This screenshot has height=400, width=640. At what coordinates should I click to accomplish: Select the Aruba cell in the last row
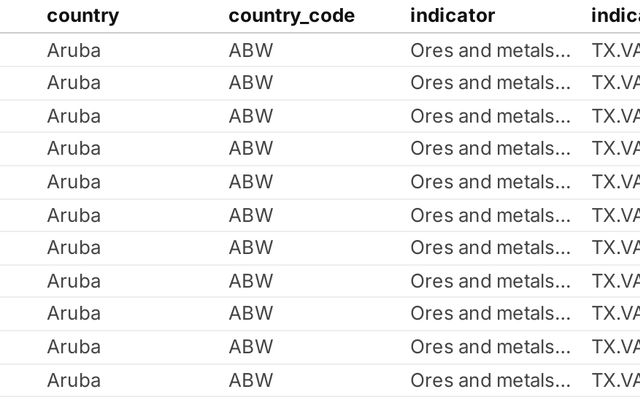[74, 380]
